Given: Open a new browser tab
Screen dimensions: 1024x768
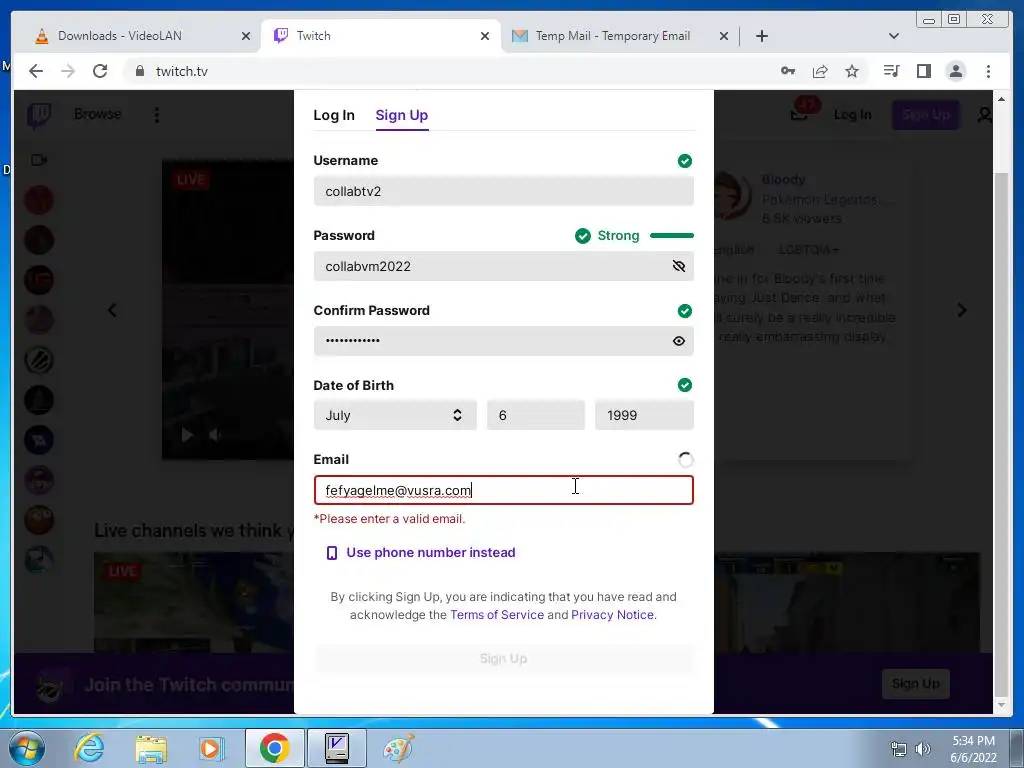Looking at the screenshot, I should pos(761,36).
